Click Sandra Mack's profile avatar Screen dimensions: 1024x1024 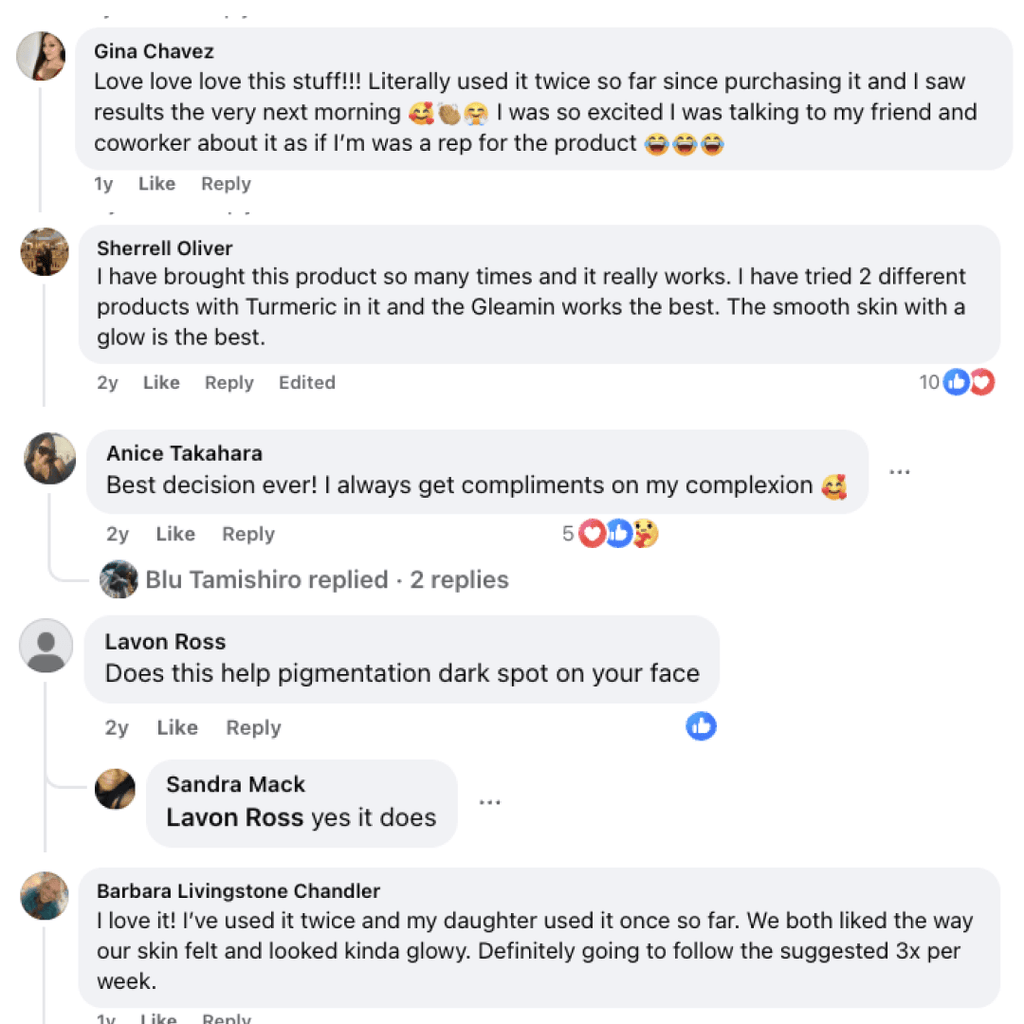(x=115, y=789)
